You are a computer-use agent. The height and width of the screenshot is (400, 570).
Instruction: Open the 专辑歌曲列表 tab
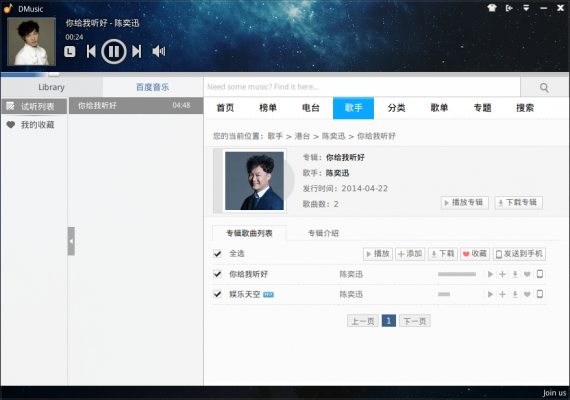coord(249,233)
